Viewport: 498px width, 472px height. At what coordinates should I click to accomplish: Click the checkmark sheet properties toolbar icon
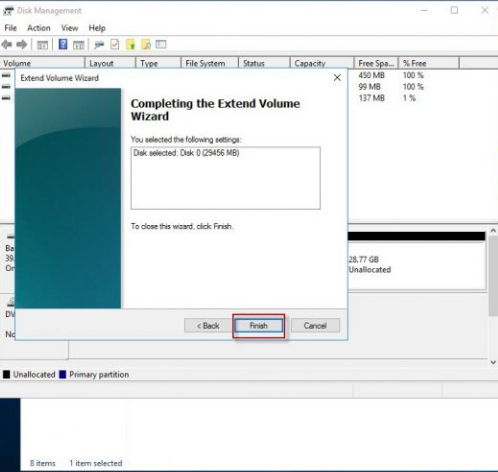pyautogui.click(x=115, y=44)
